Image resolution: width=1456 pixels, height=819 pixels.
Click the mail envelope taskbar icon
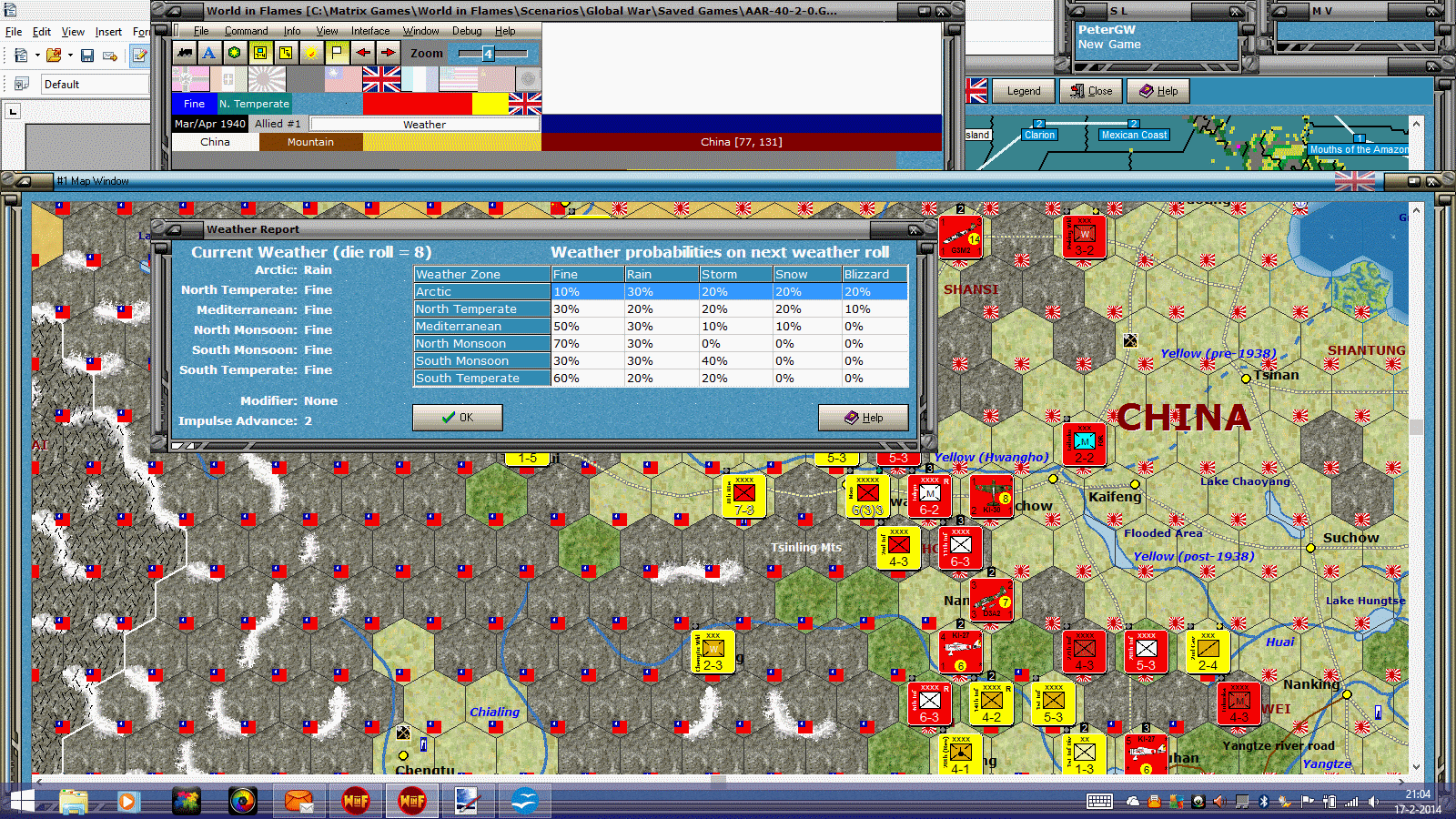coord(298,802)
